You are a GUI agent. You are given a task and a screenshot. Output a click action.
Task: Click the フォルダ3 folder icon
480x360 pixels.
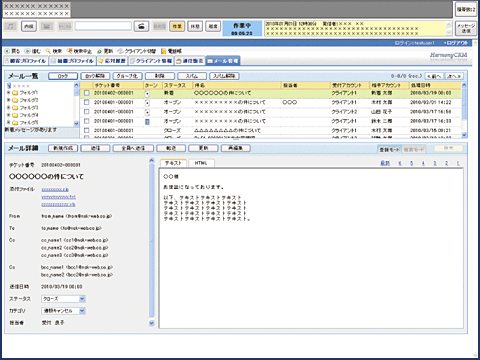click(x=15, y=108)
